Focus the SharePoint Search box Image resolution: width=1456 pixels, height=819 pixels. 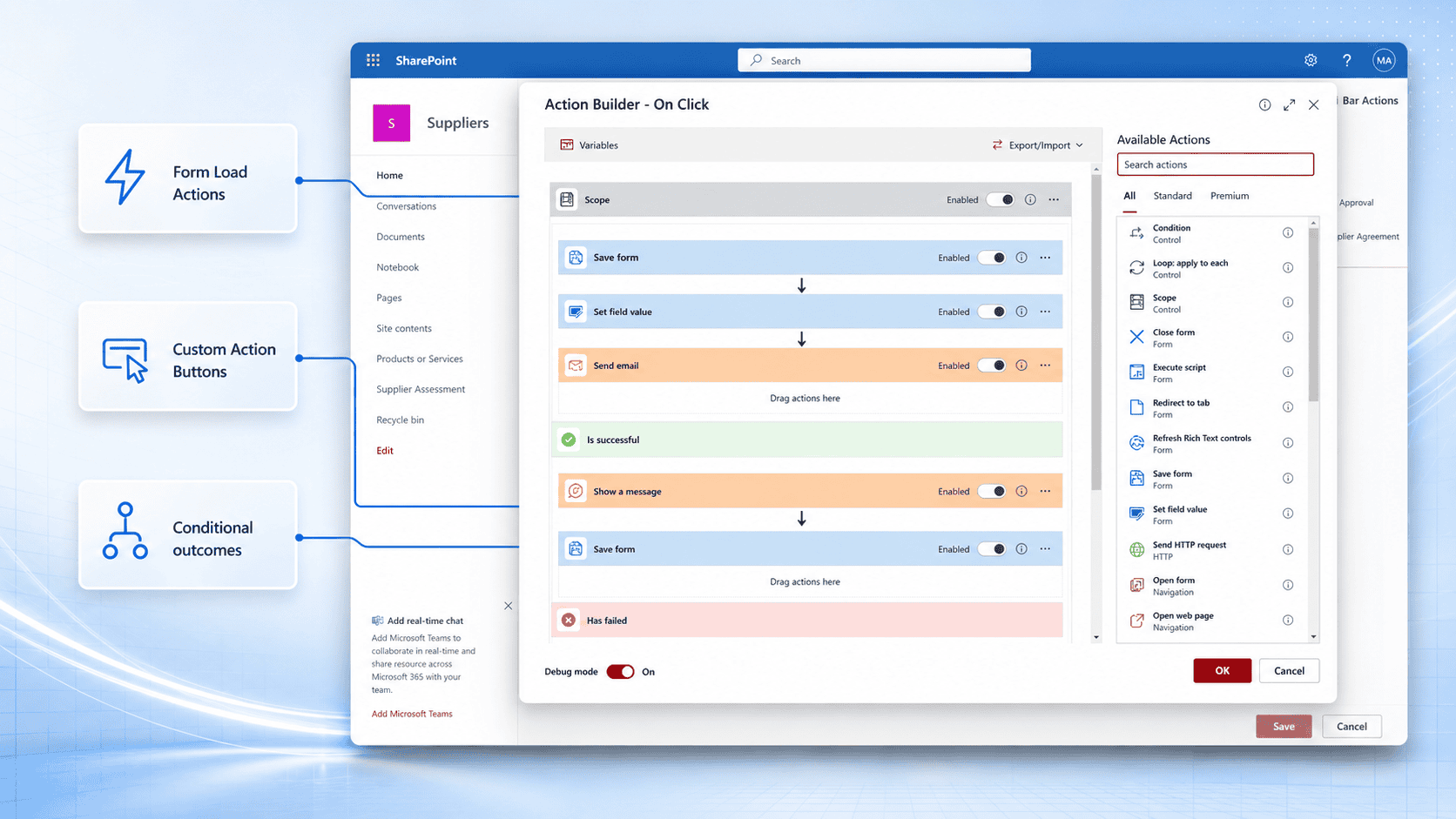point(884,60)
